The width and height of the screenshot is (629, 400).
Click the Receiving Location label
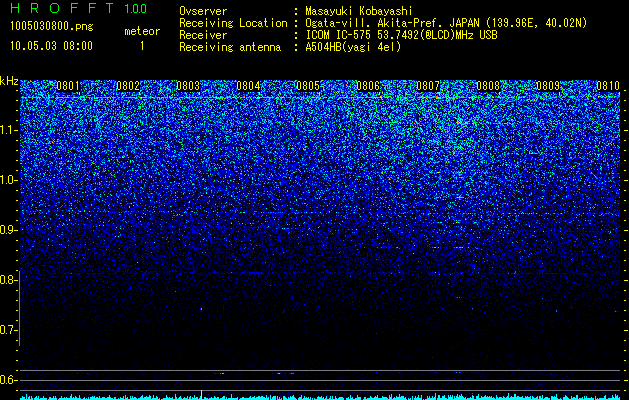pyautogui.click(x=233, y=23)
